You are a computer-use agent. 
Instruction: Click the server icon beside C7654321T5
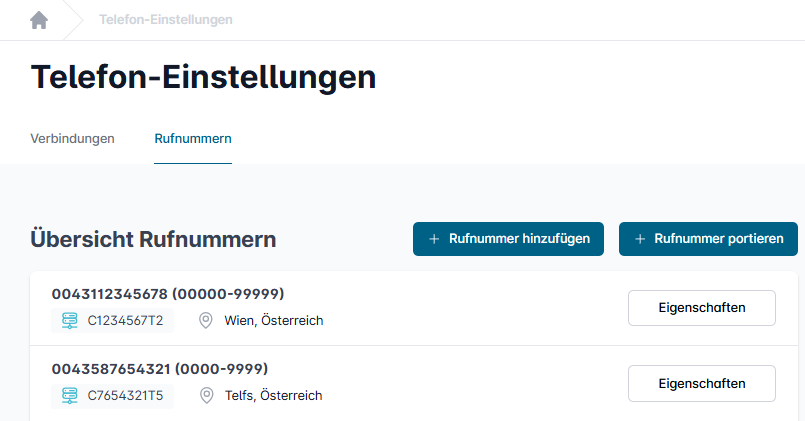(70, 396)
